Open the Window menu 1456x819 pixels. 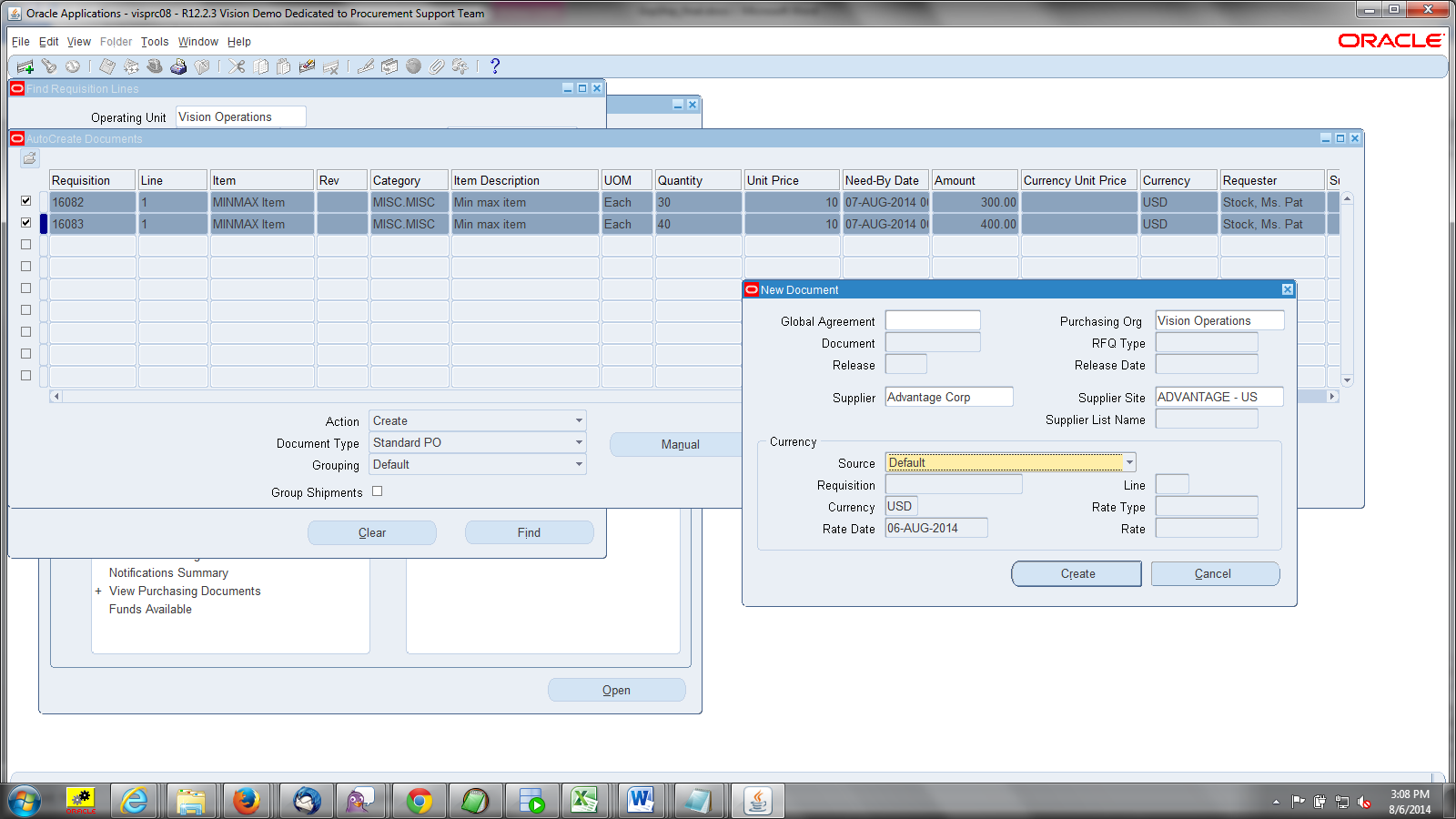click(198, 42)
